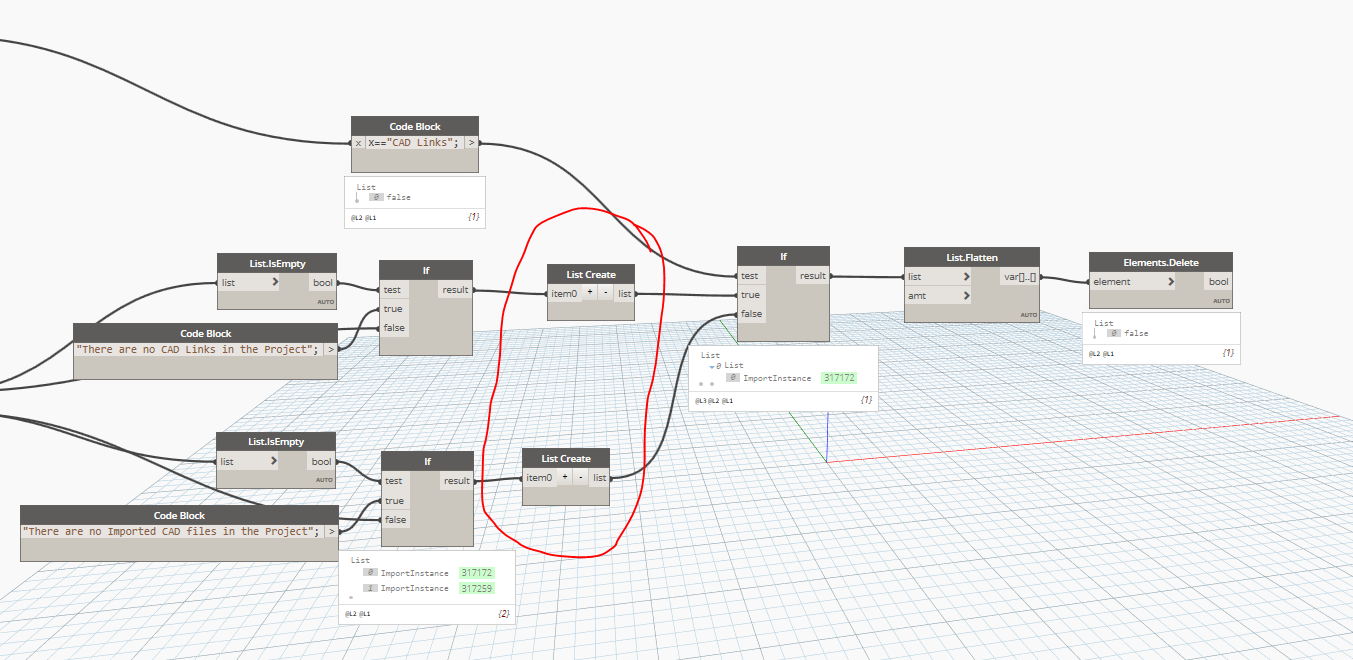Click AUTO lacing on List.IsEmpty wired to the Imported CAD If

tap(324, 480)
